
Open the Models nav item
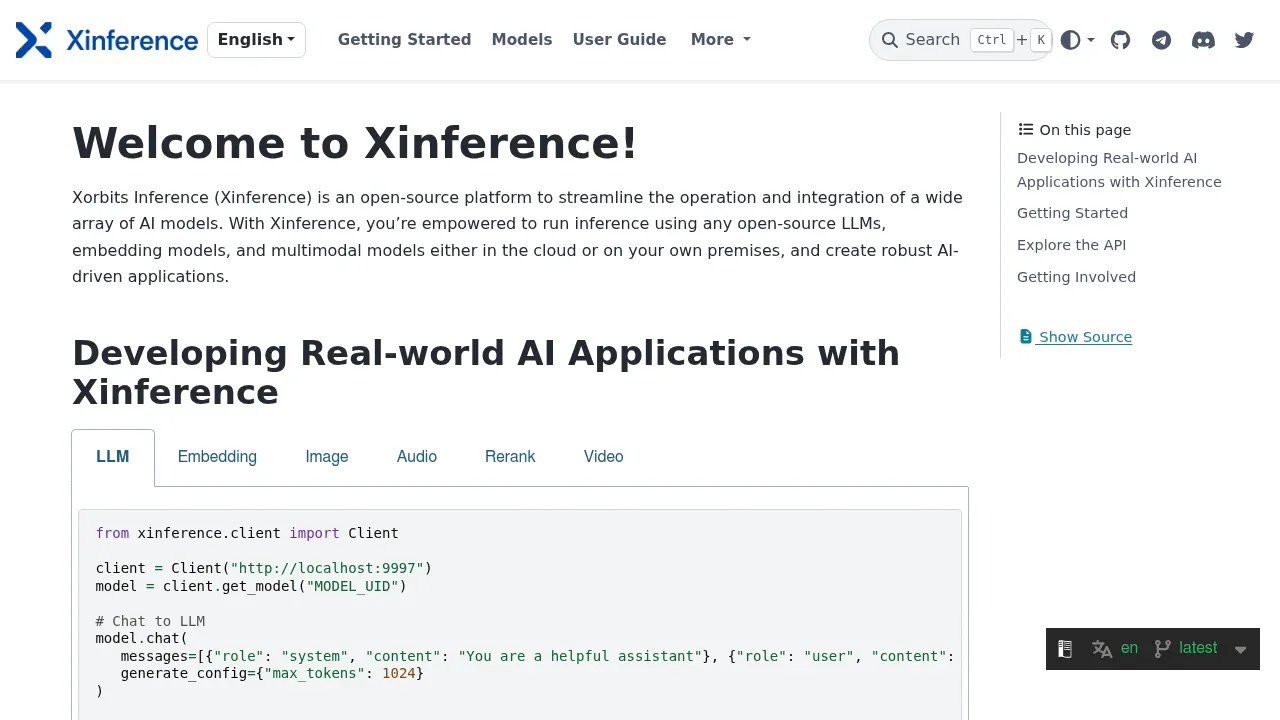(x=522, y=40)
